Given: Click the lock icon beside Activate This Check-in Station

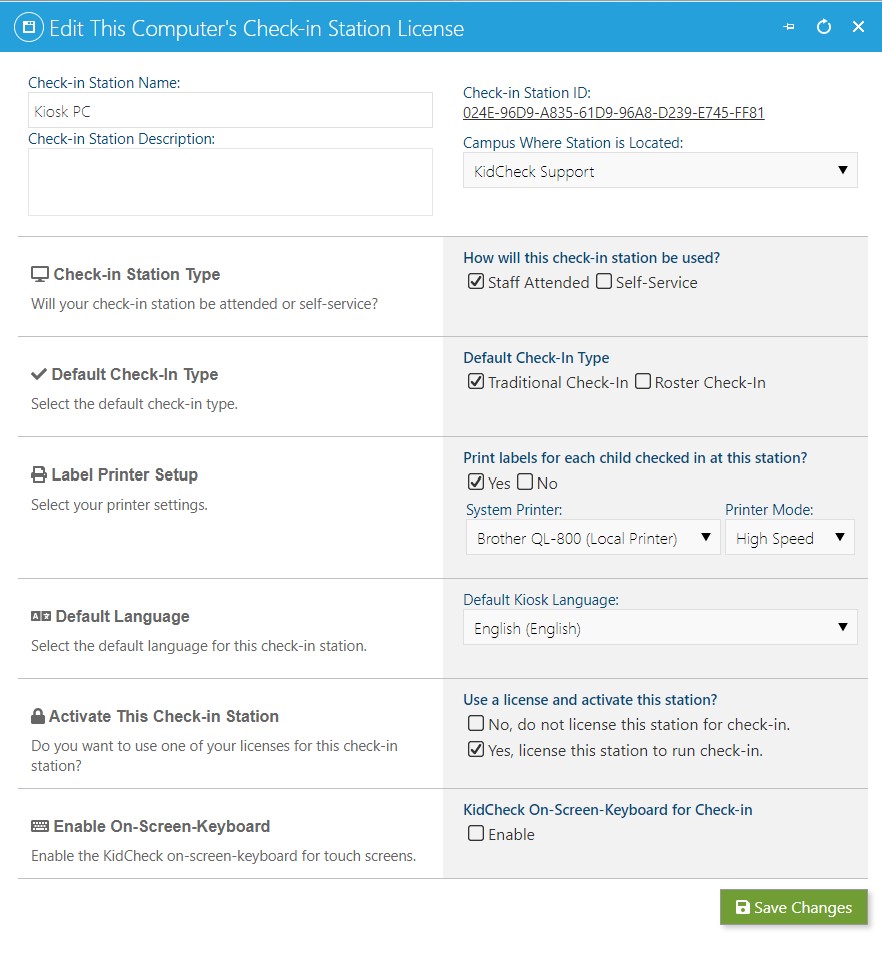Looking at the screenshot, I should (x=38, y=716).
